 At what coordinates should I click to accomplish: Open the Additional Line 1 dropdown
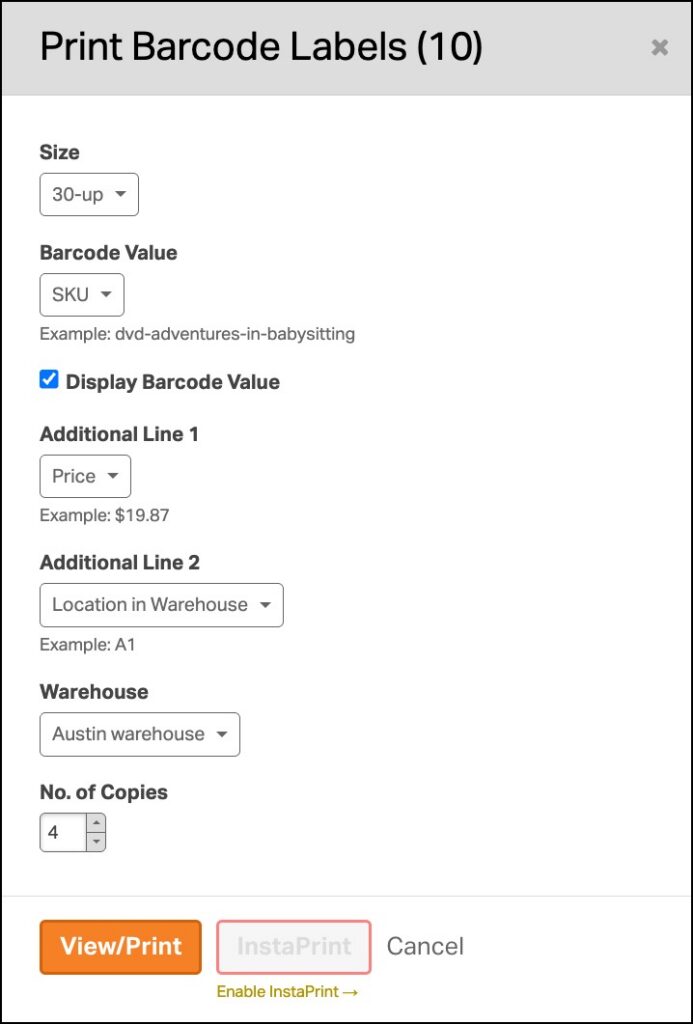(x=85, y=476)
